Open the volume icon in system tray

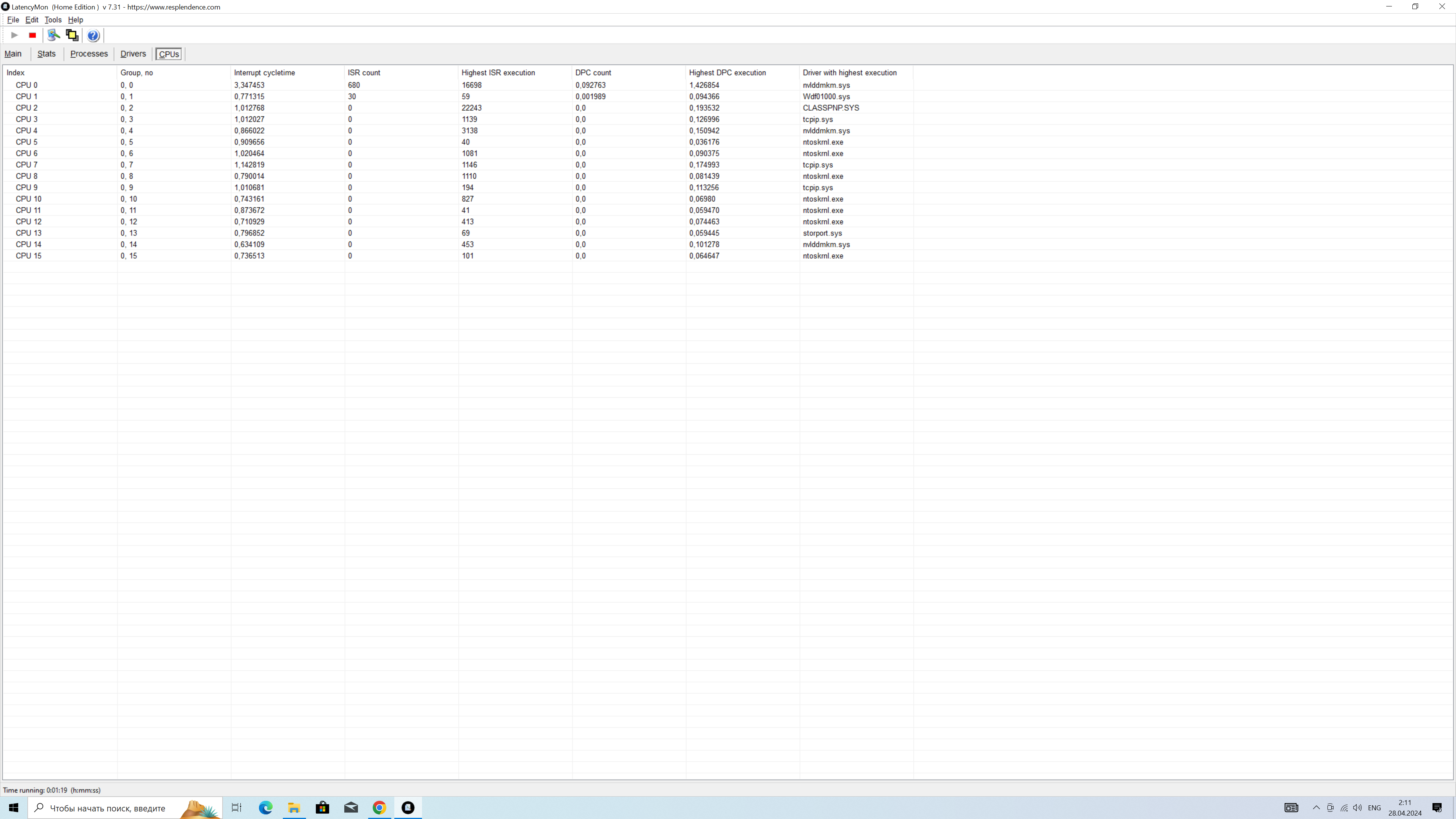[x=1358, y=808]
